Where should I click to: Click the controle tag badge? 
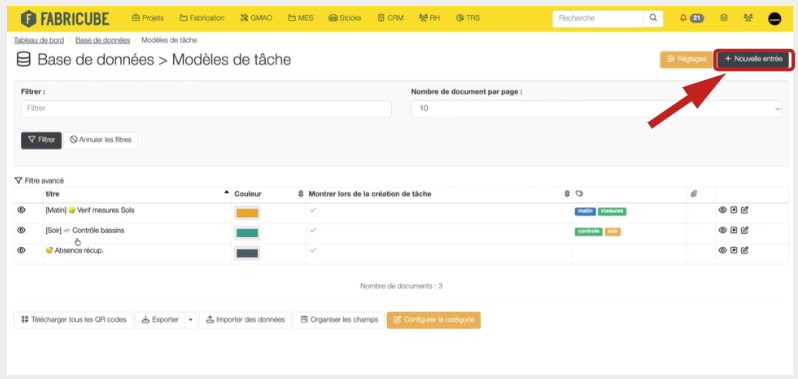pyautogui.click(x=588, y=231)
